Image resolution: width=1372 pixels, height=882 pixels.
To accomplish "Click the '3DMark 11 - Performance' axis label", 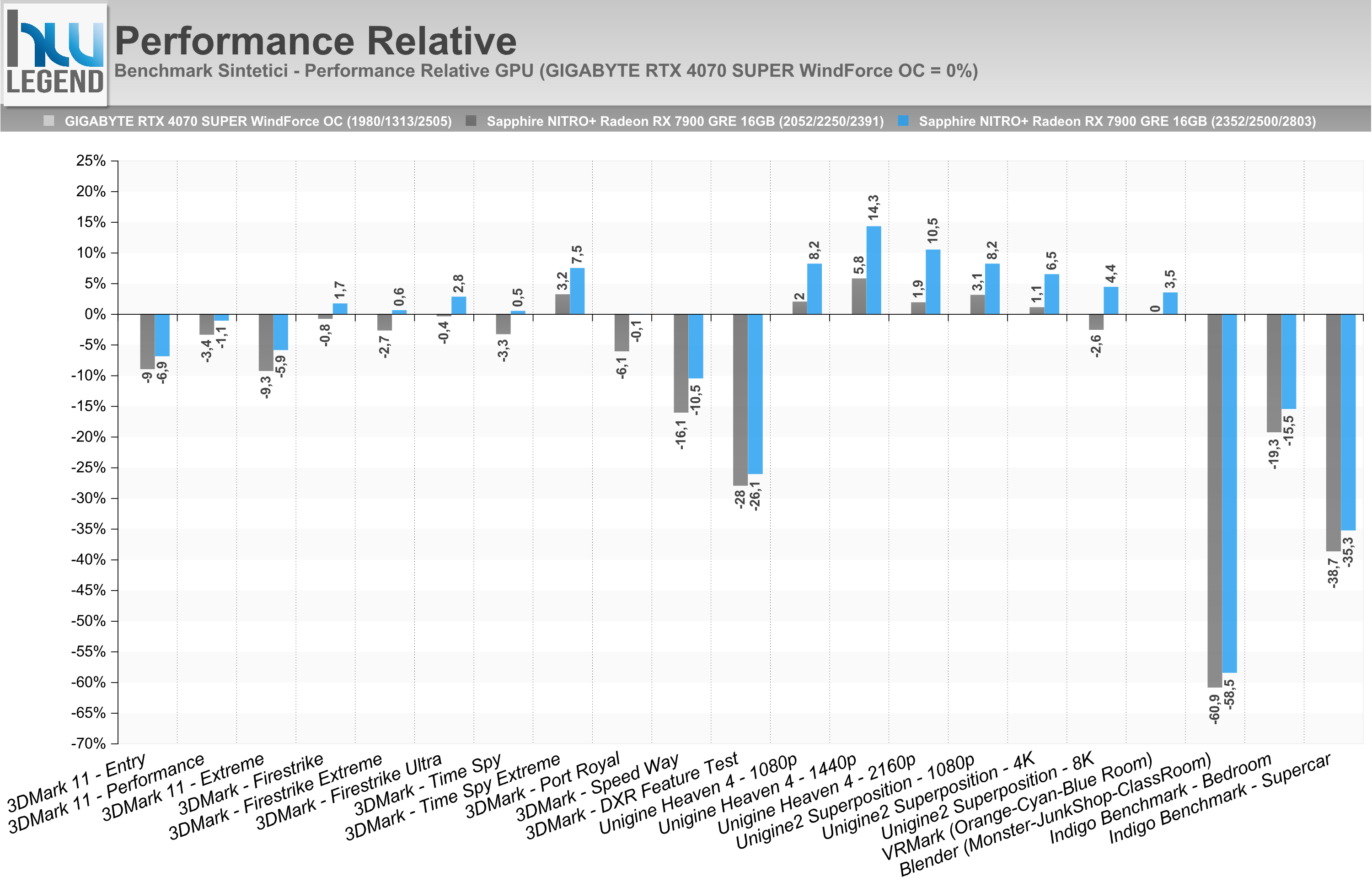I will pos(107,793).
